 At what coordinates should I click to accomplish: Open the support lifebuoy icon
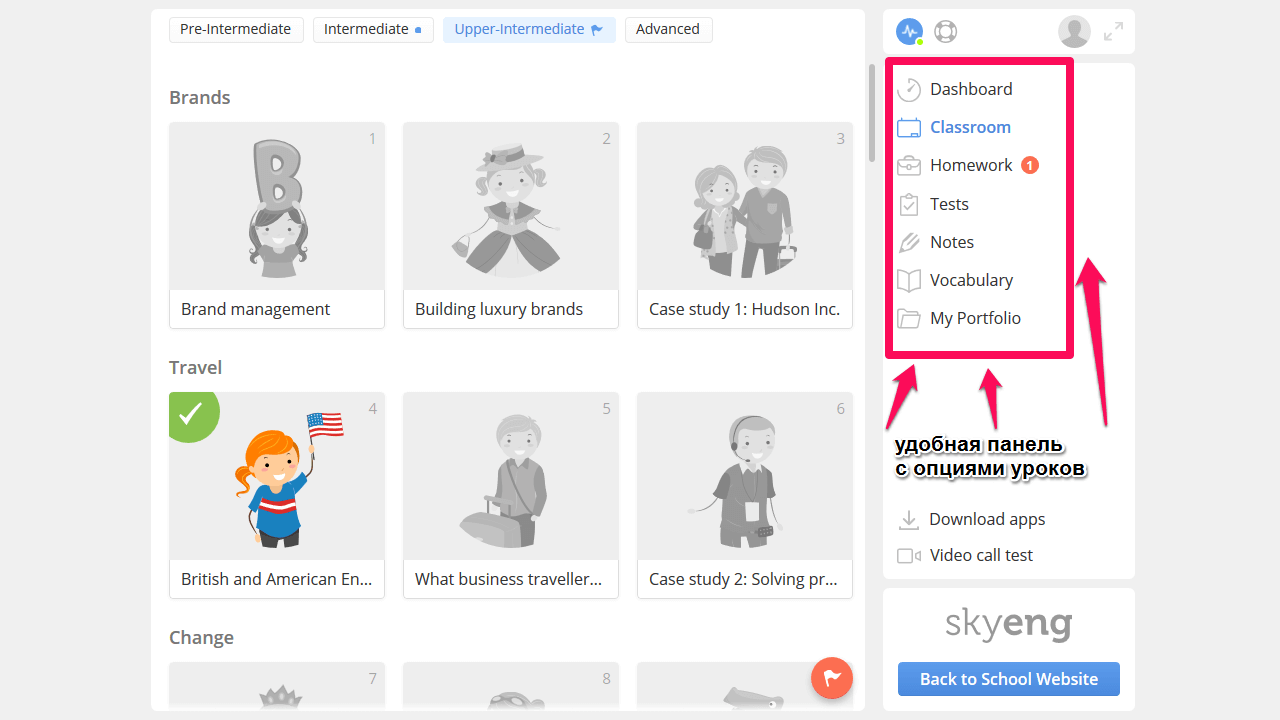point(945,31)
